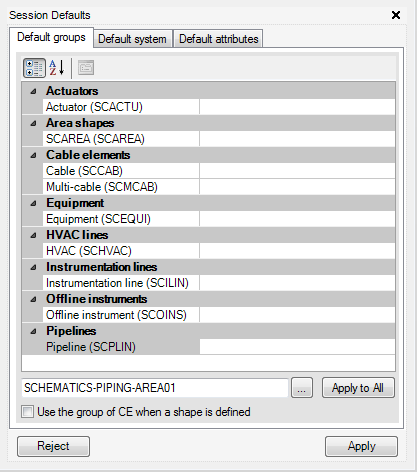Sort properties alphabetically with A-Z icon
417x472 pixels.
point(57,68)
